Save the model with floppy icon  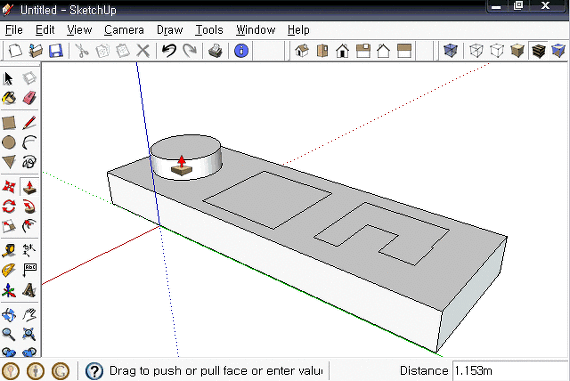coord(56,51)
